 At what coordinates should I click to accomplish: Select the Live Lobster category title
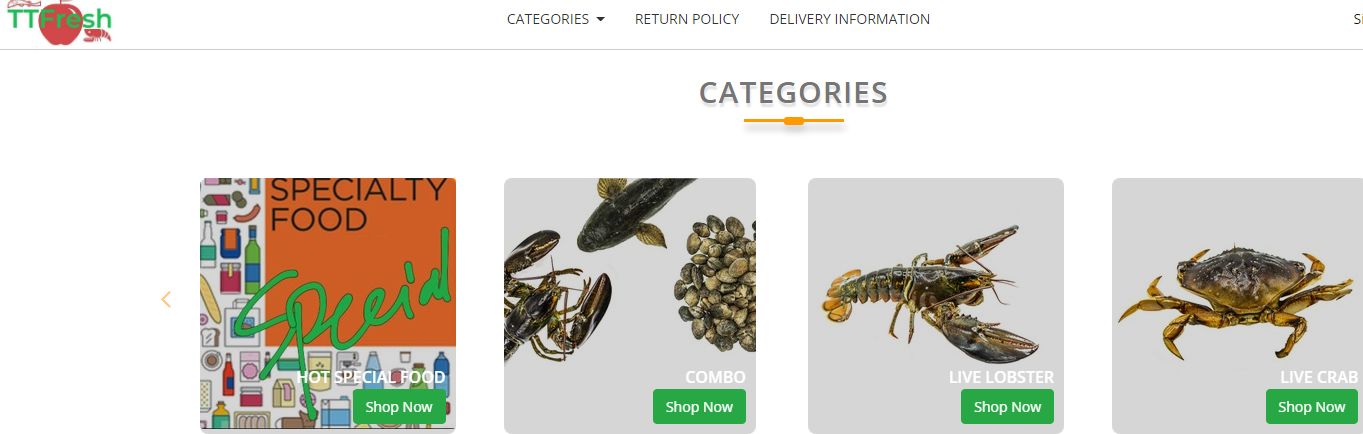[x=1001, y=377]
